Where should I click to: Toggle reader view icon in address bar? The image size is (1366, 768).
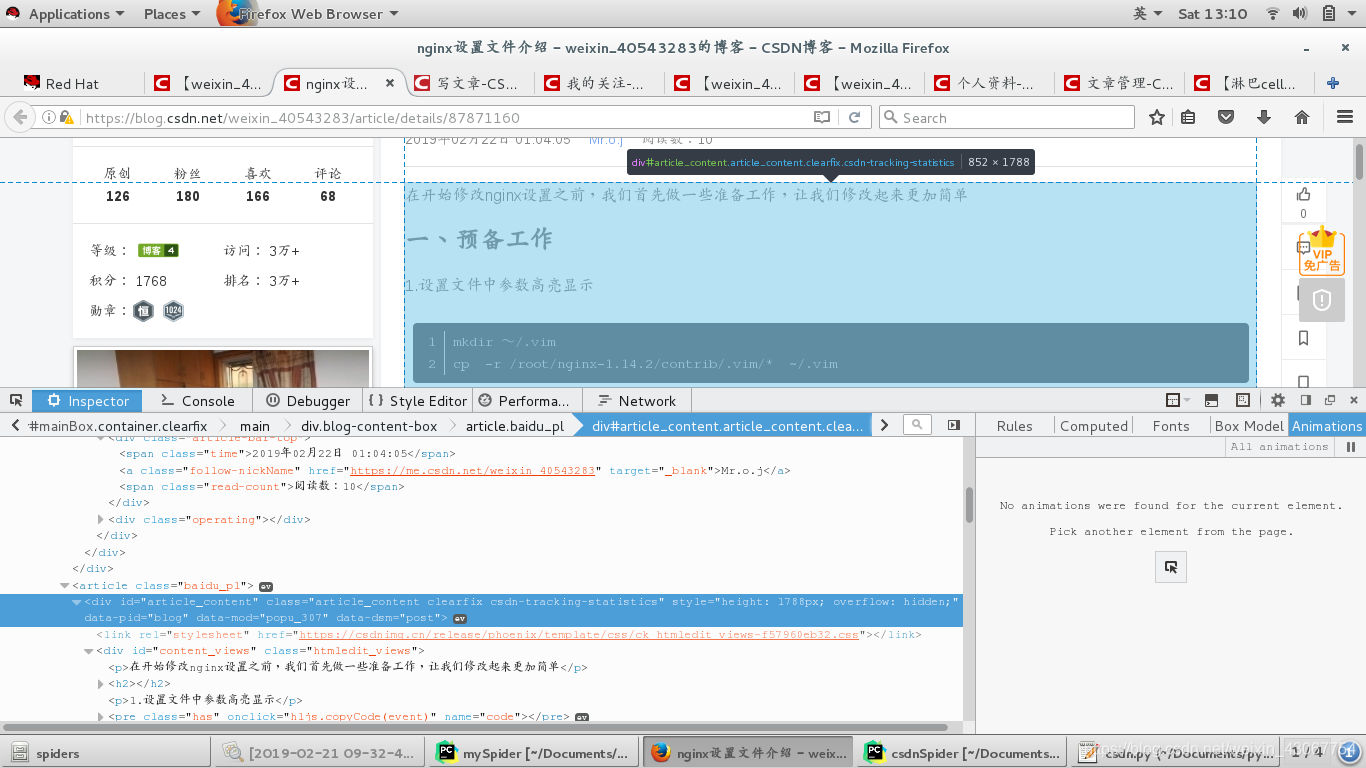click(822, 117)
